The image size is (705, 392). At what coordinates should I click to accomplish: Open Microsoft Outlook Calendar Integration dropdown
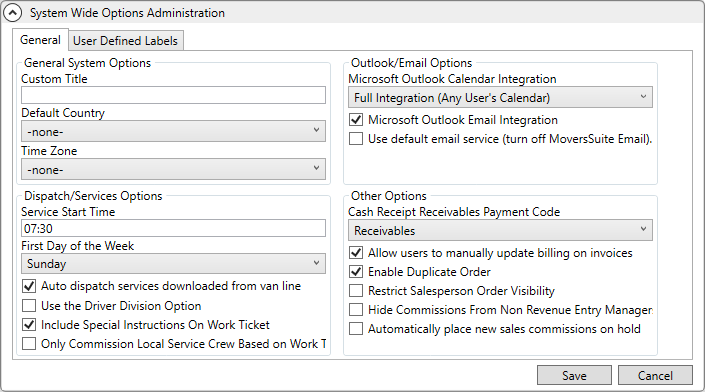click(500, 98)
